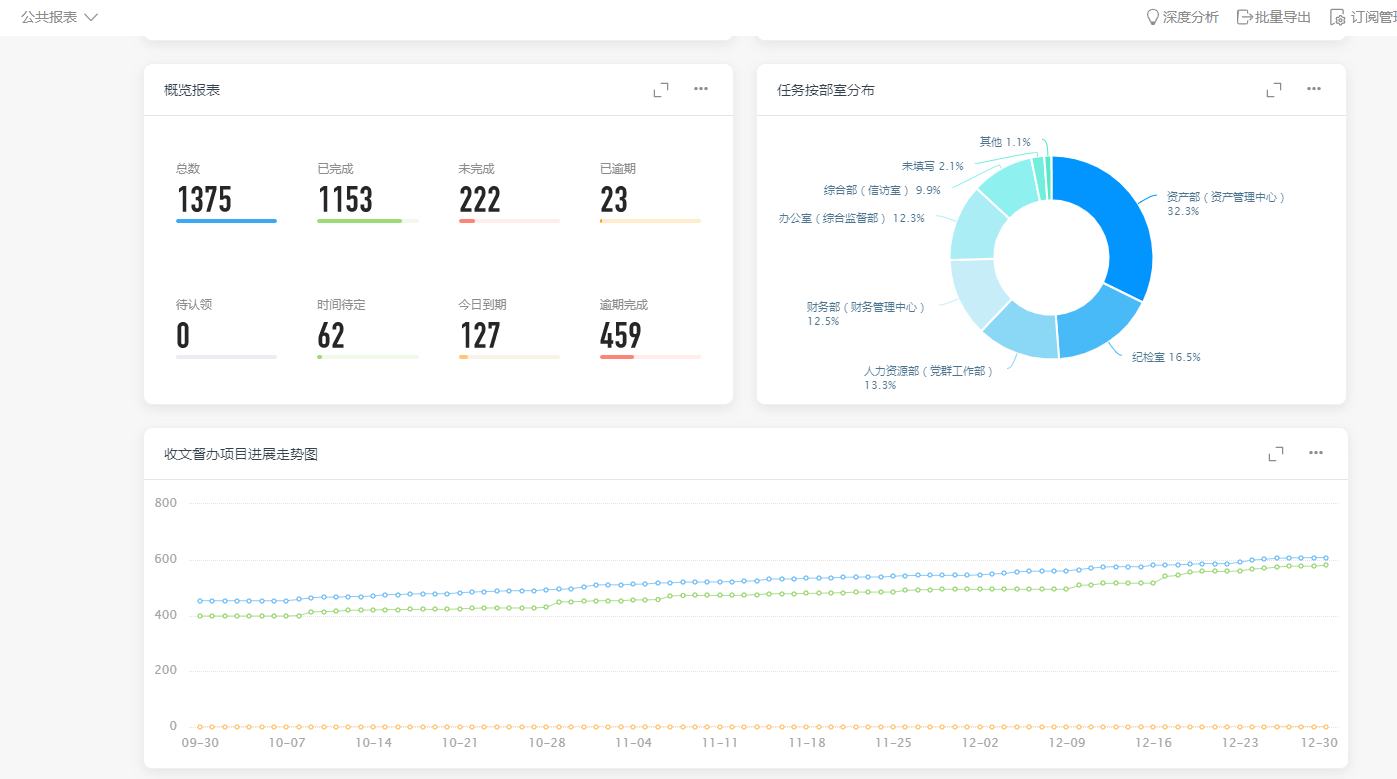
Task: Click the 10-28 date on the x-axis
Action: tap(547, 743)
